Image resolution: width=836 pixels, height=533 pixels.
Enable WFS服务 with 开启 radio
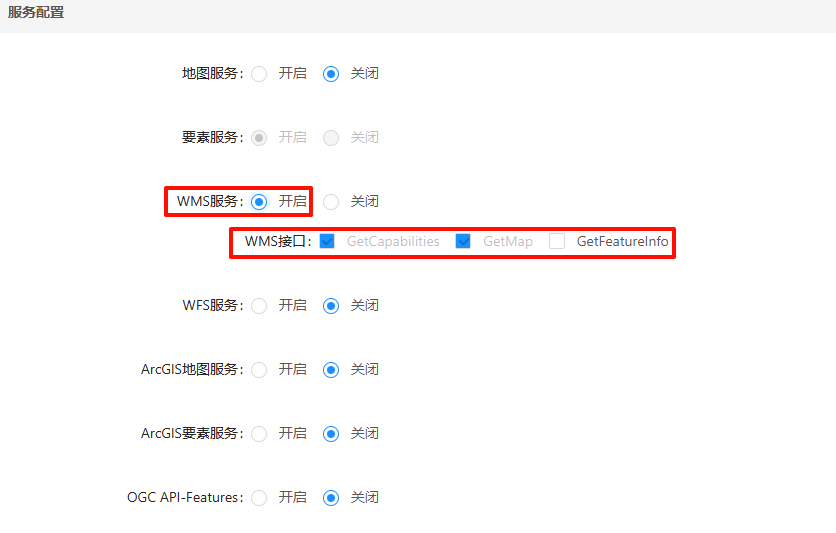[259, 306]
